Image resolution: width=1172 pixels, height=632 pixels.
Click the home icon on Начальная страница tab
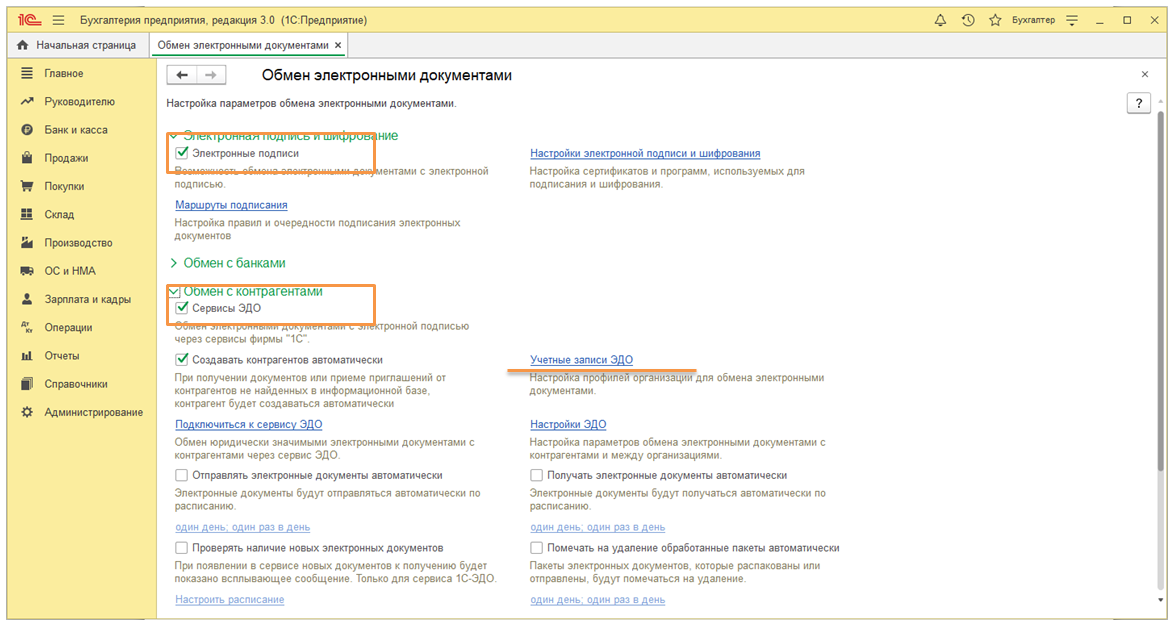point(23,45)
